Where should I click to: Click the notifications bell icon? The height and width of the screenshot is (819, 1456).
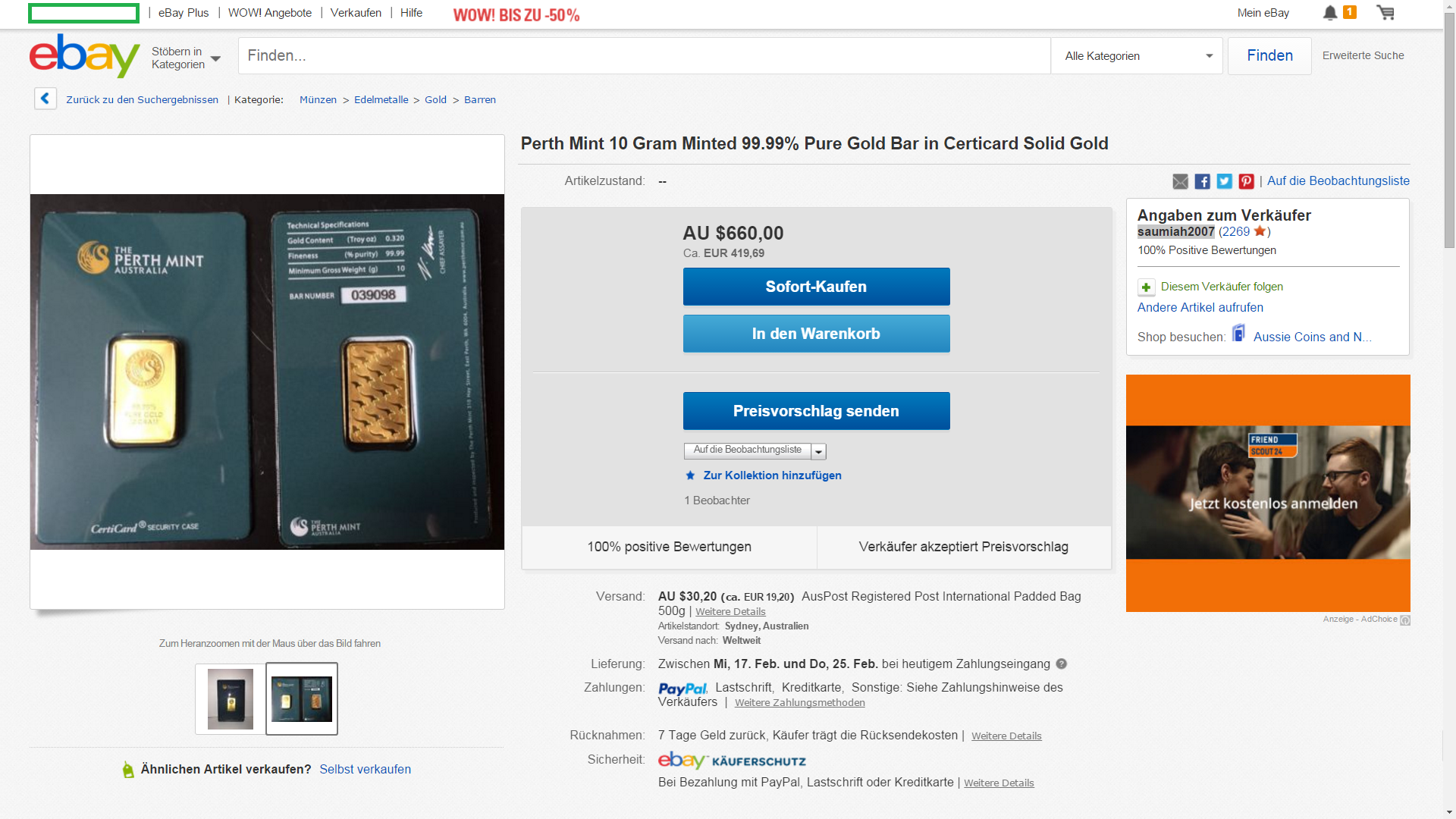(1330, 13)
